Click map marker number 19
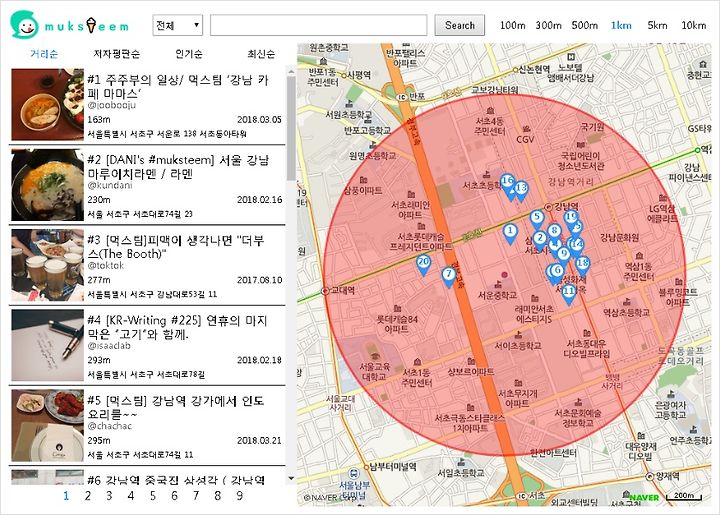 [x=571, y=218]
